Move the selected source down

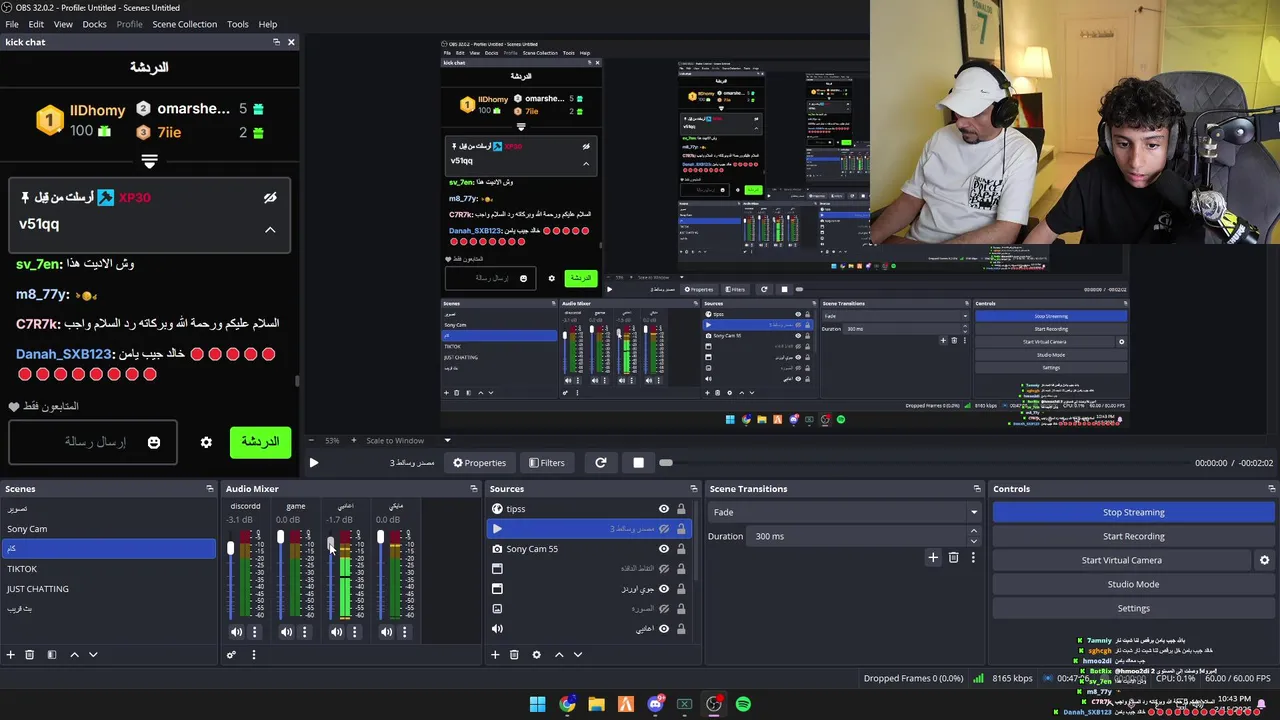coord(577,655)
